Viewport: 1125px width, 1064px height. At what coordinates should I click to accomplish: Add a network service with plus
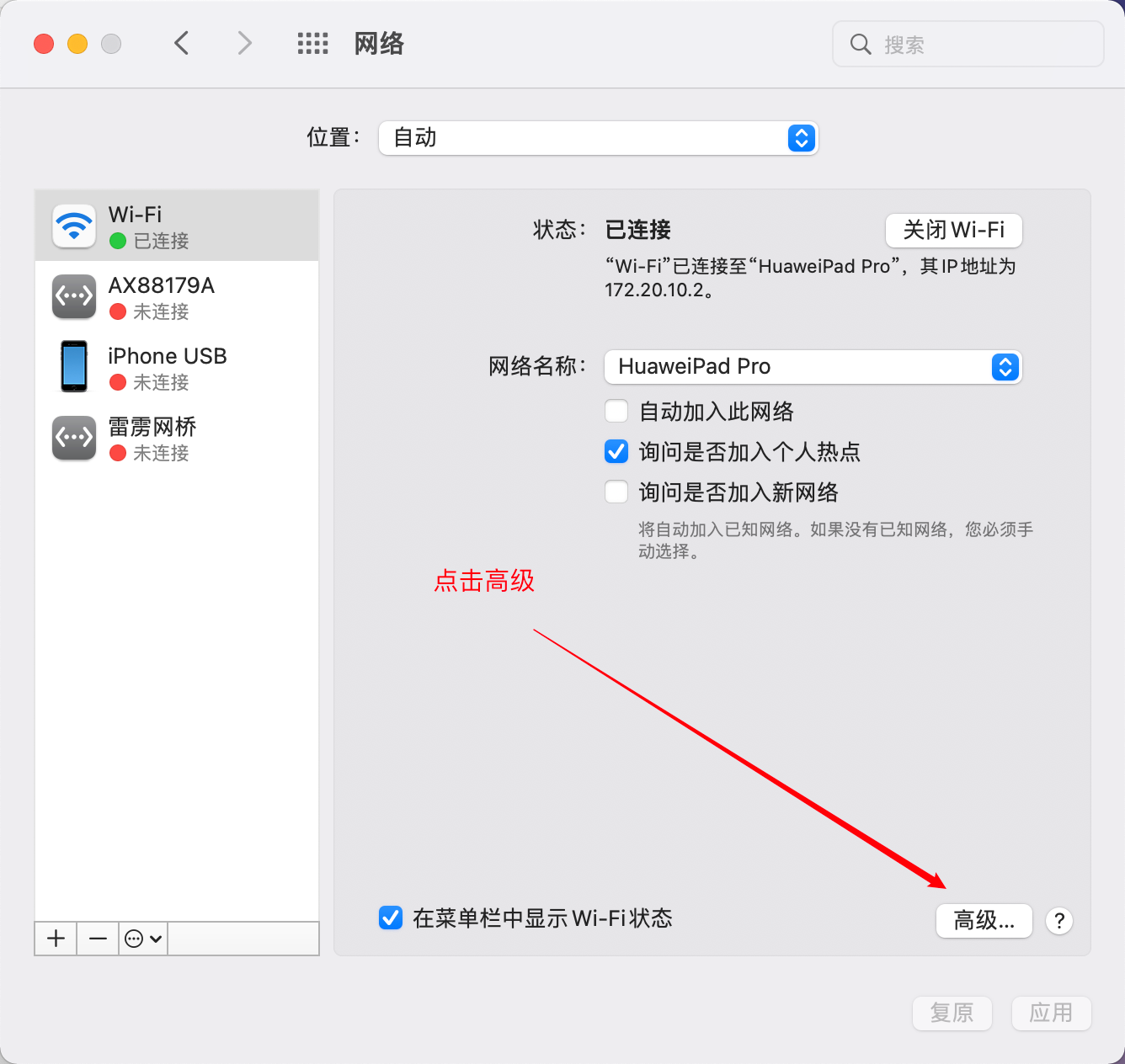(x=56, y=939)
